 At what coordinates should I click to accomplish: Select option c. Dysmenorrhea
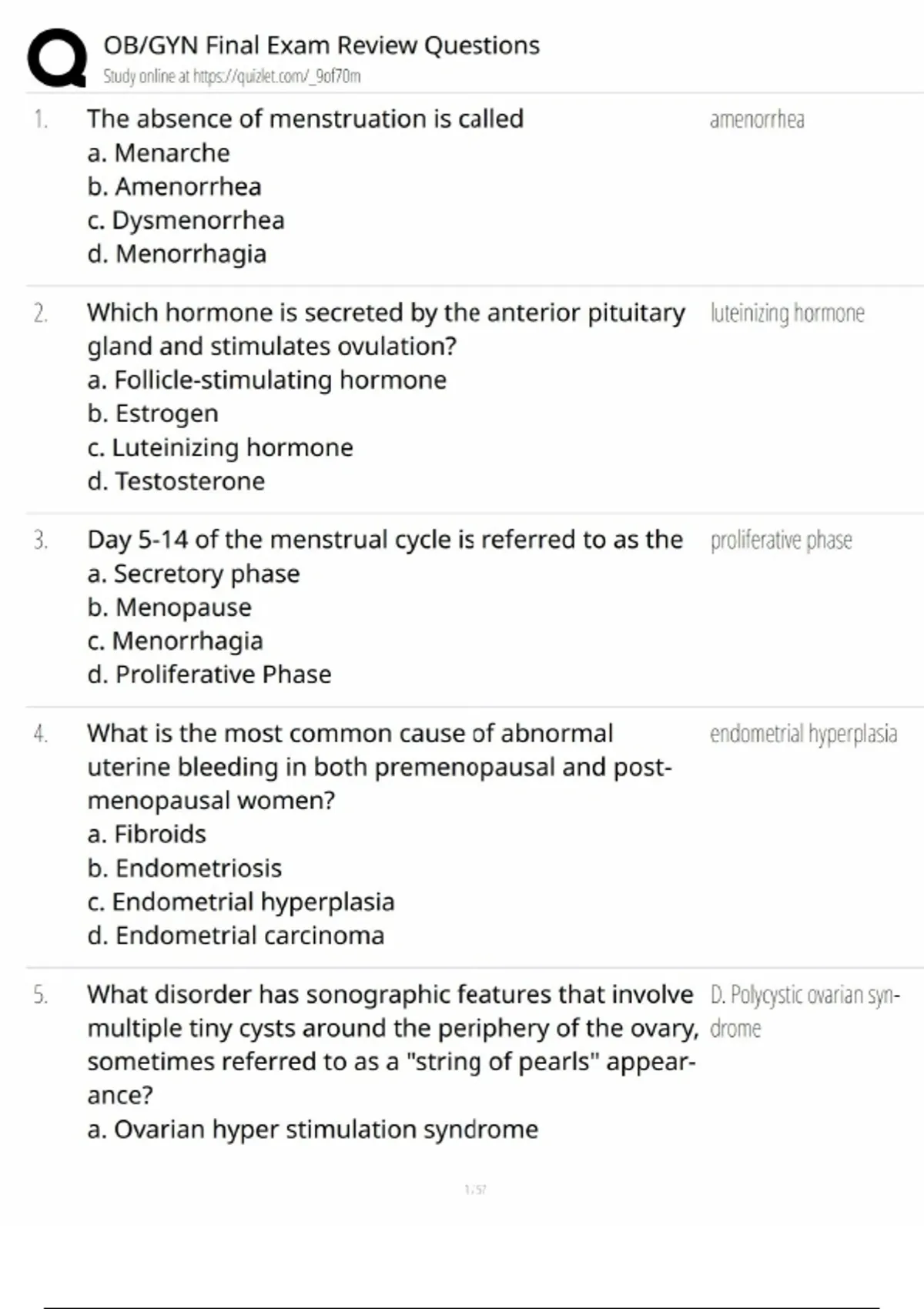[x=186, y=220]
